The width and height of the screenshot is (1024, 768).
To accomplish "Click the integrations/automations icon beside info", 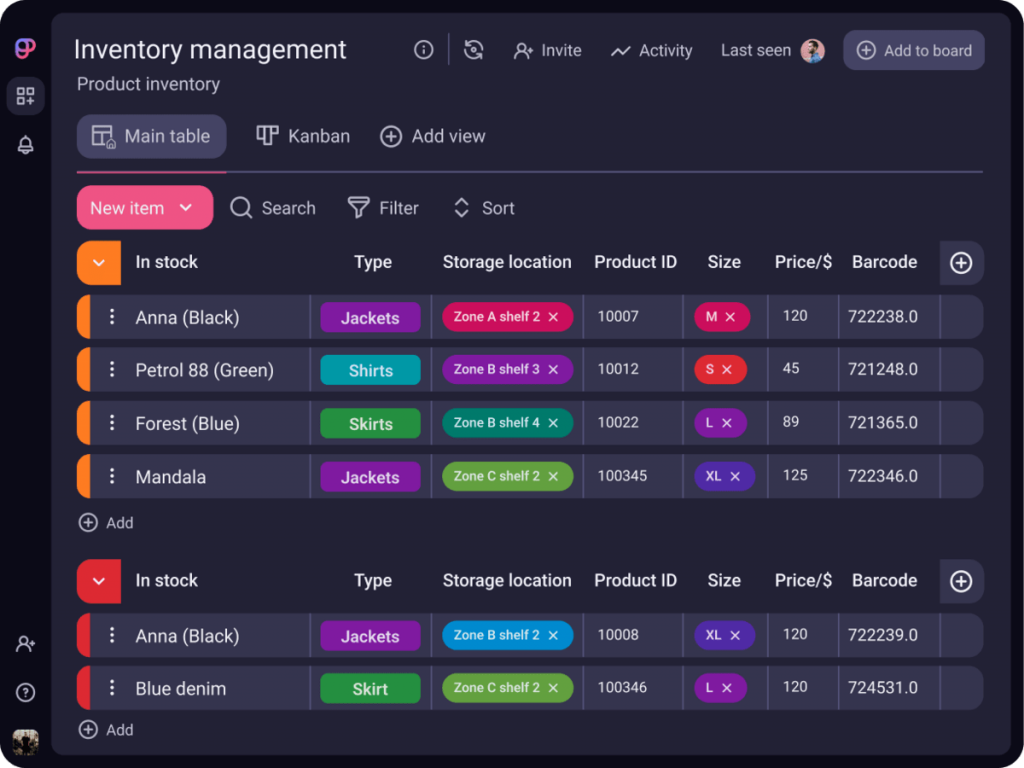I will (472, 50).
